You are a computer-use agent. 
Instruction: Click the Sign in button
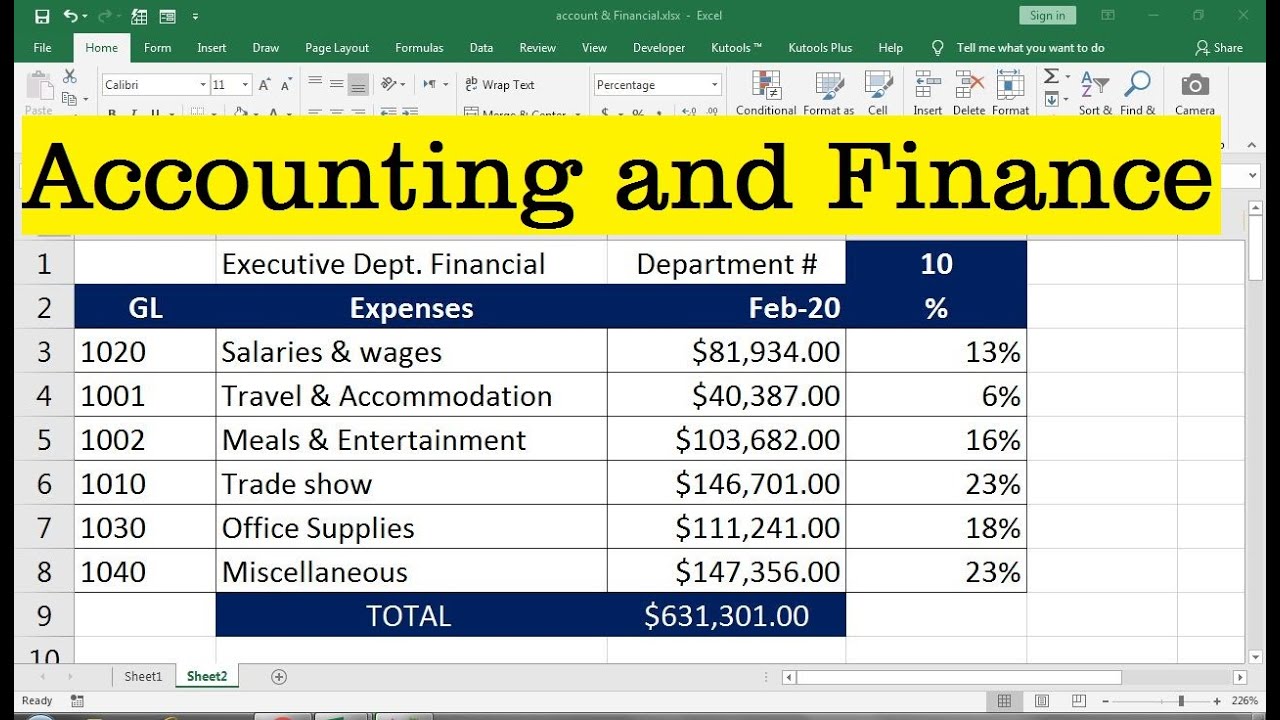tap(1047, 15)
